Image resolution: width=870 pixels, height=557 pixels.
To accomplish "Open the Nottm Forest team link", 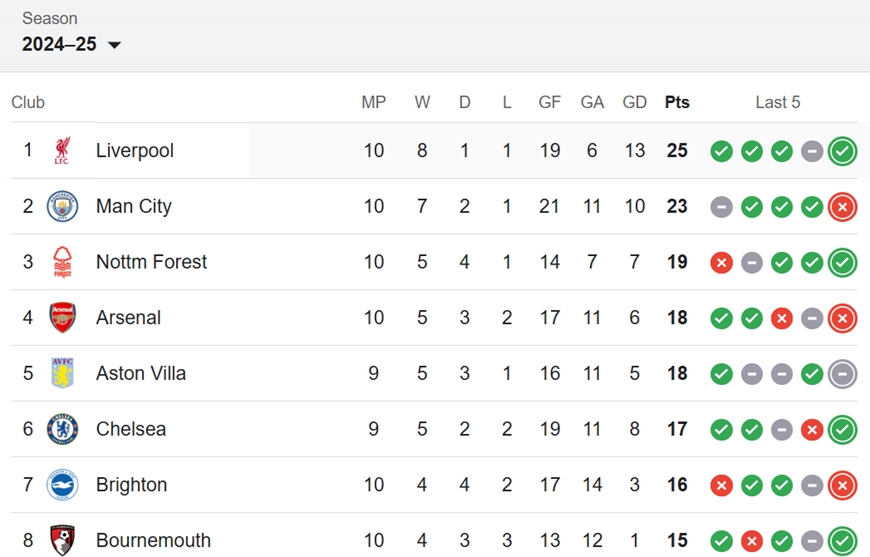I will (151, 262).
